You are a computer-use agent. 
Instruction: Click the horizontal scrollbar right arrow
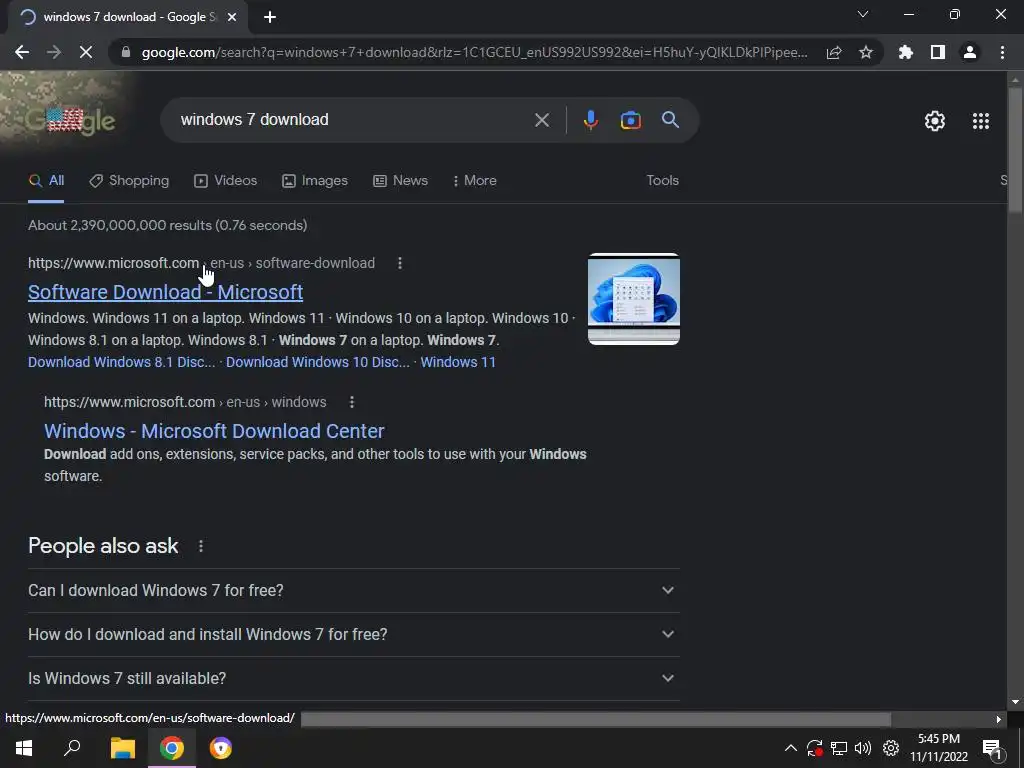click(x=999, y=719)
